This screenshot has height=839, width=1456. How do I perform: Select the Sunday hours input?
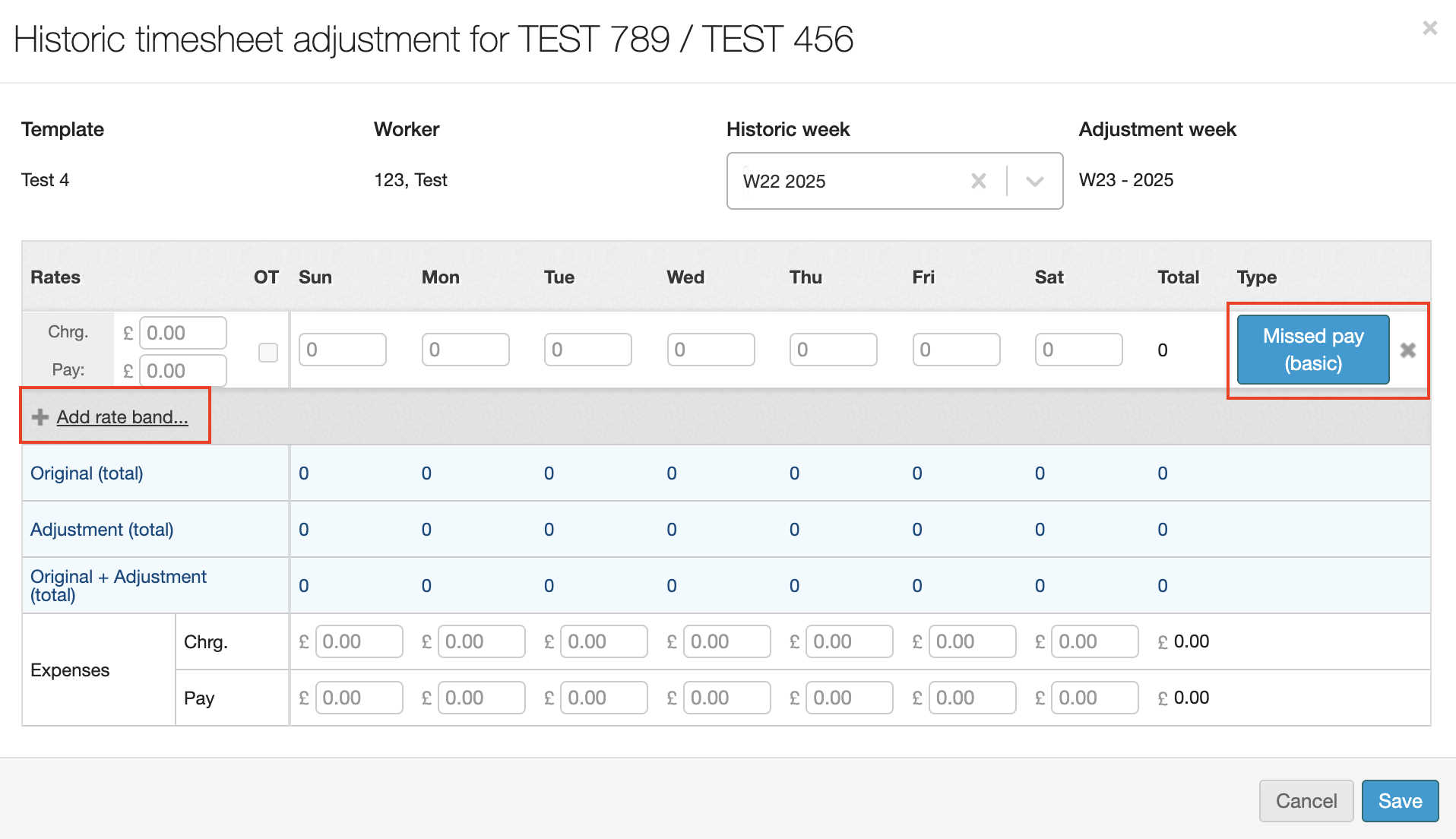(342, 350)
